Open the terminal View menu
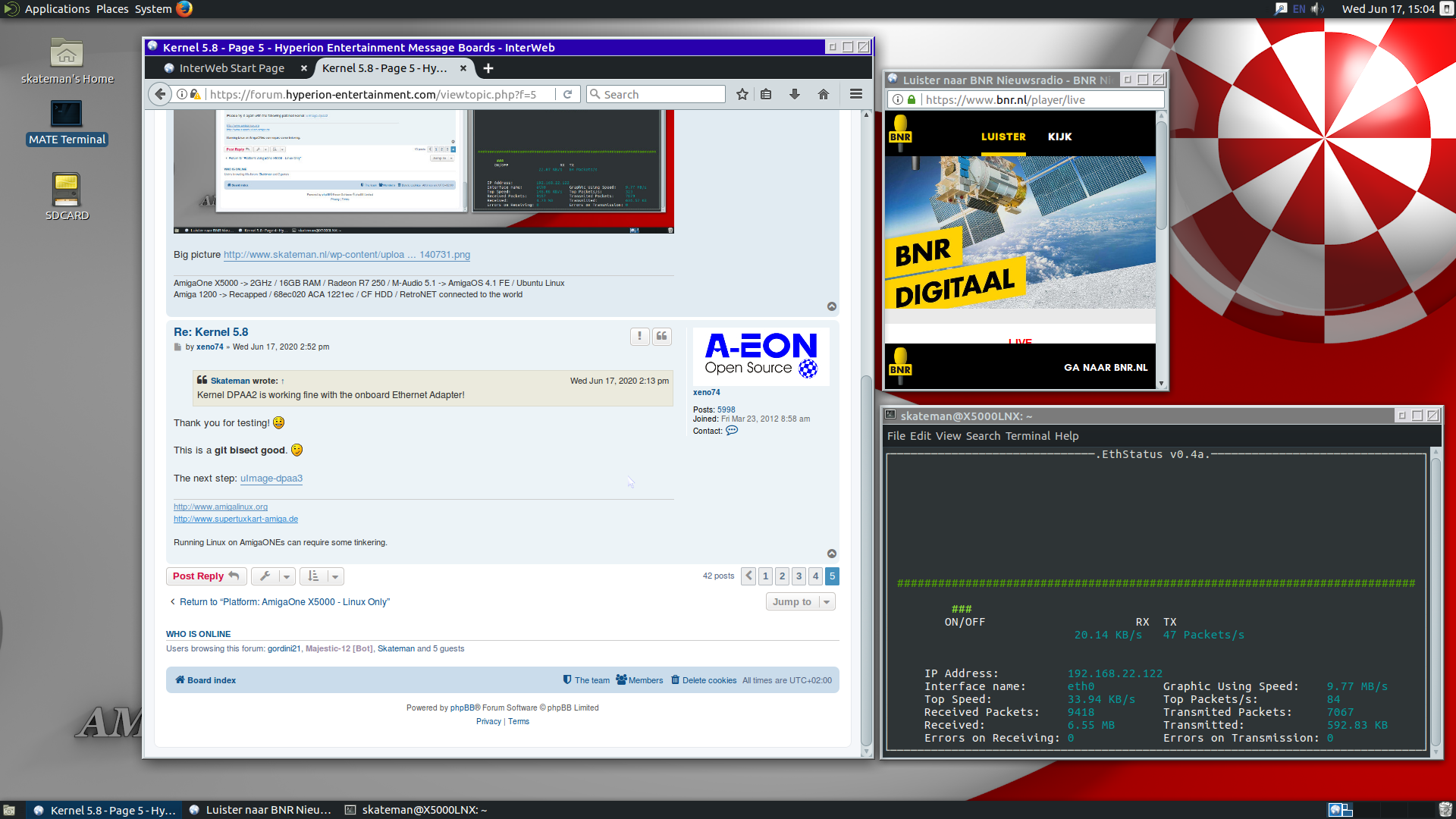The image size is (1456, 819). click(948, 436)
